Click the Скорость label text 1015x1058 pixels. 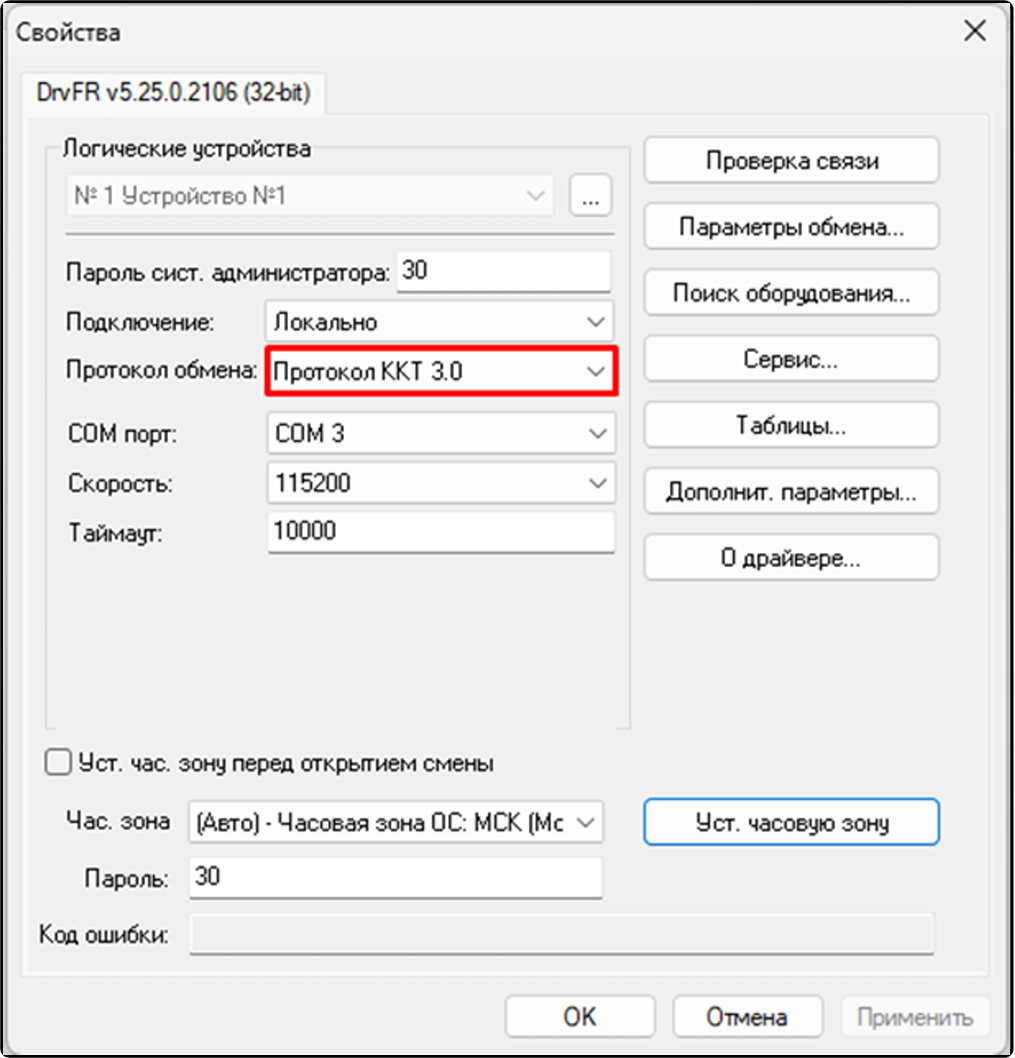click(120, 483)
